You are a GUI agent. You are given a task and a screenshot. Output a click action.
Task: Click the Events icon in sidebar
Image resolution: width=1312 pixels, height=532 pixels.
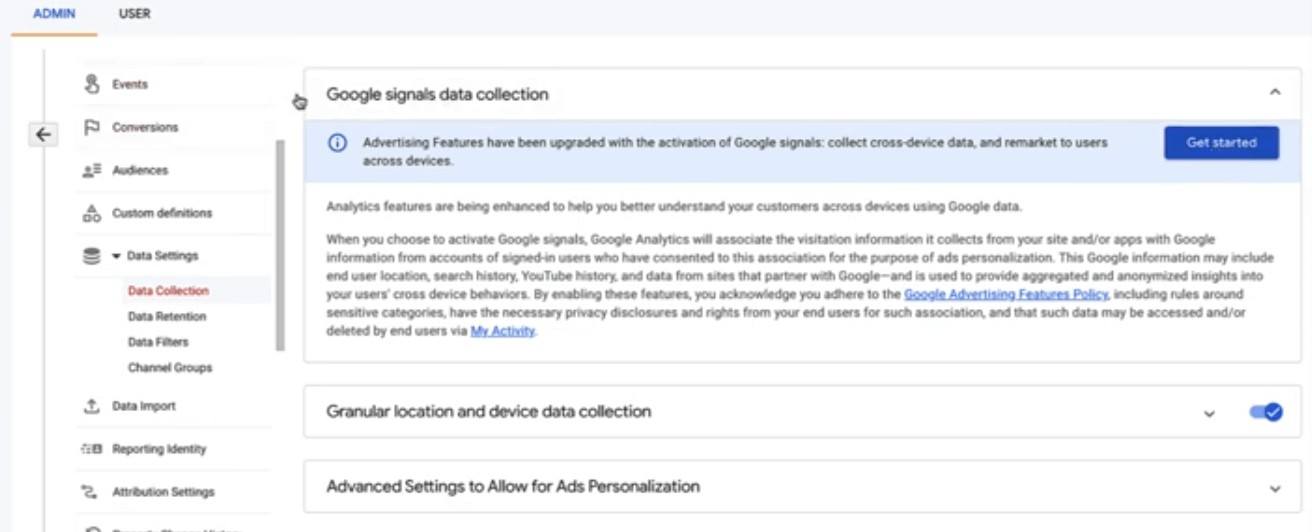pyautogui.click(x=92, y=85)
